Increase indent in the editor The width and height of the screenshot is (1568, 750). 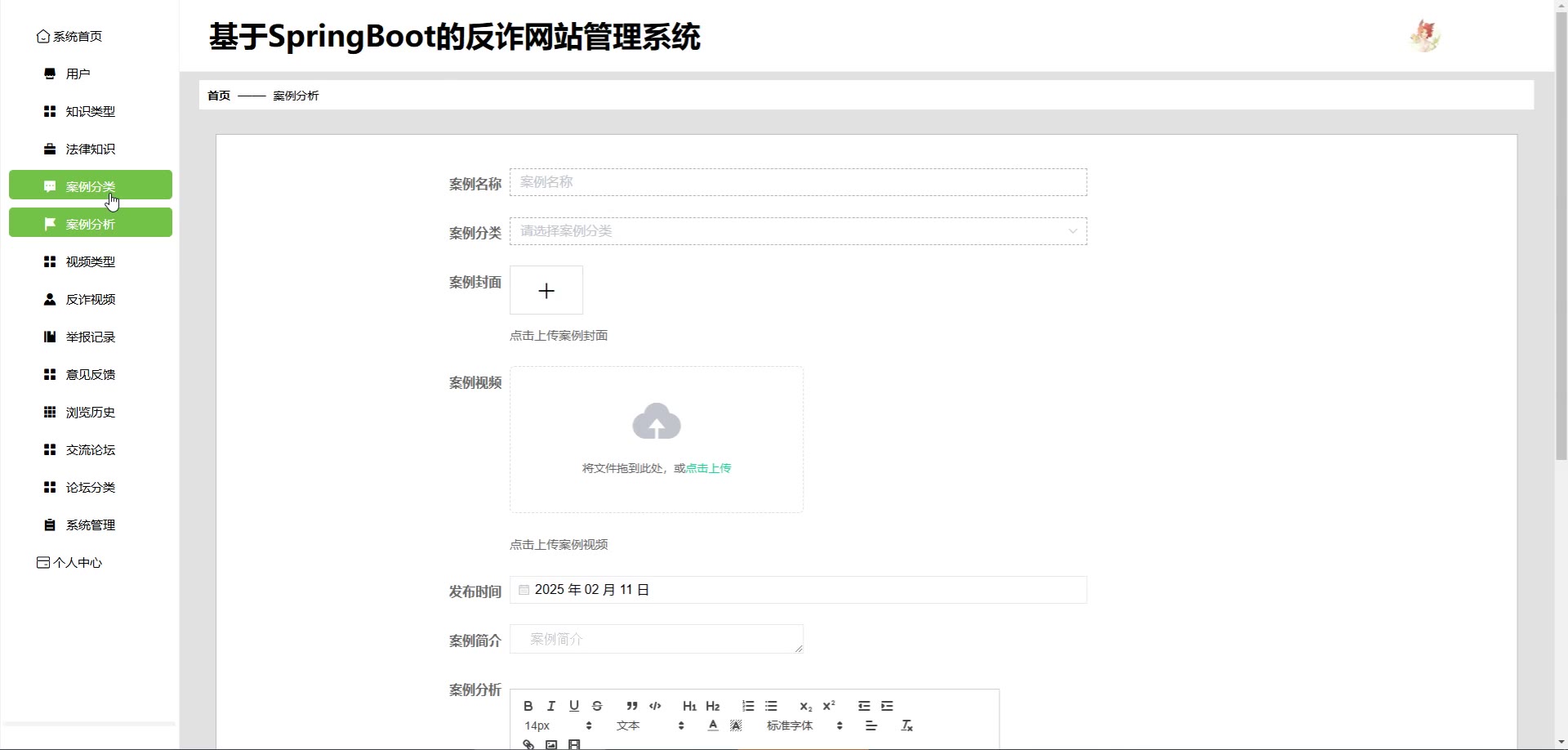coord(887,706)
